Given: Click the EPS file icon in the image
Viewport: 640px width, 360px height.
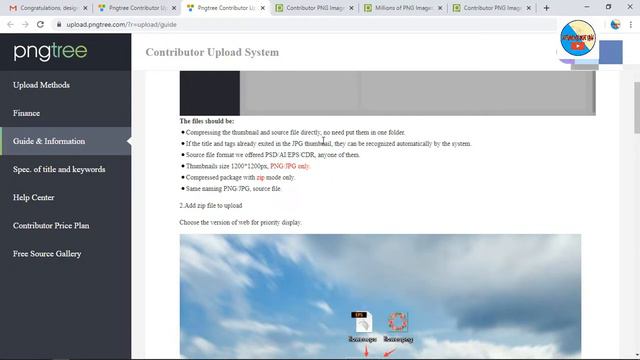Looking at the screenshot, I should (x=362, y=322).
